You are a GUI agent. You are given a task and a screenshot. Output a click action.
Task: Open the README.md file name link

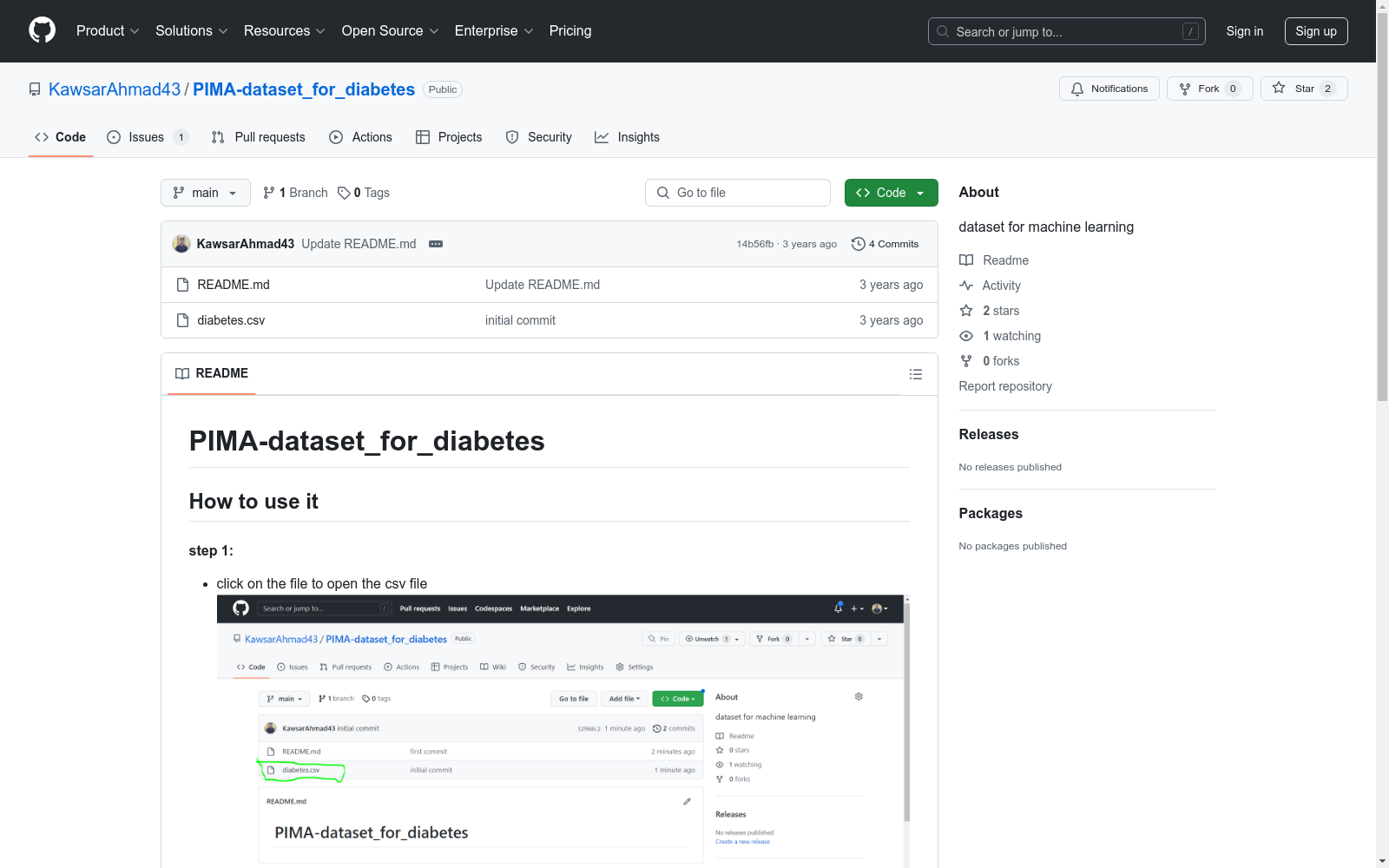coord(234,285)
